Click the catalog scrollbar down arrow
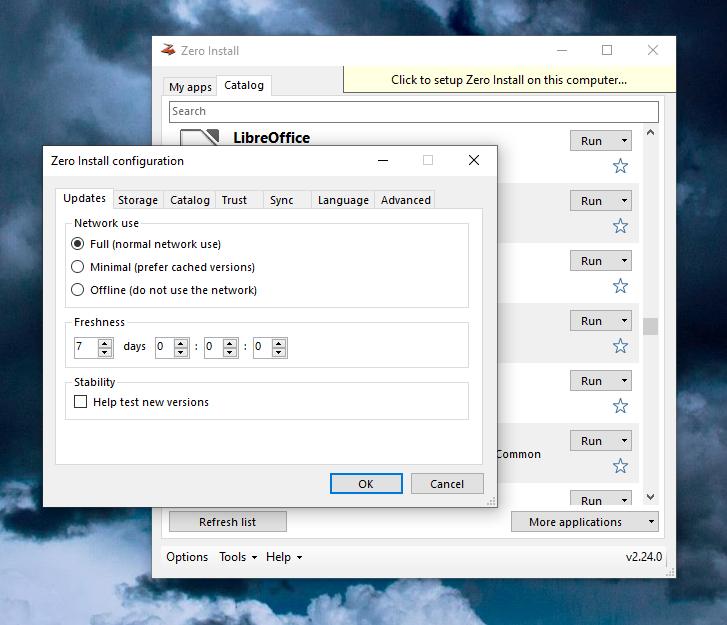 click(x=650, y=497)
